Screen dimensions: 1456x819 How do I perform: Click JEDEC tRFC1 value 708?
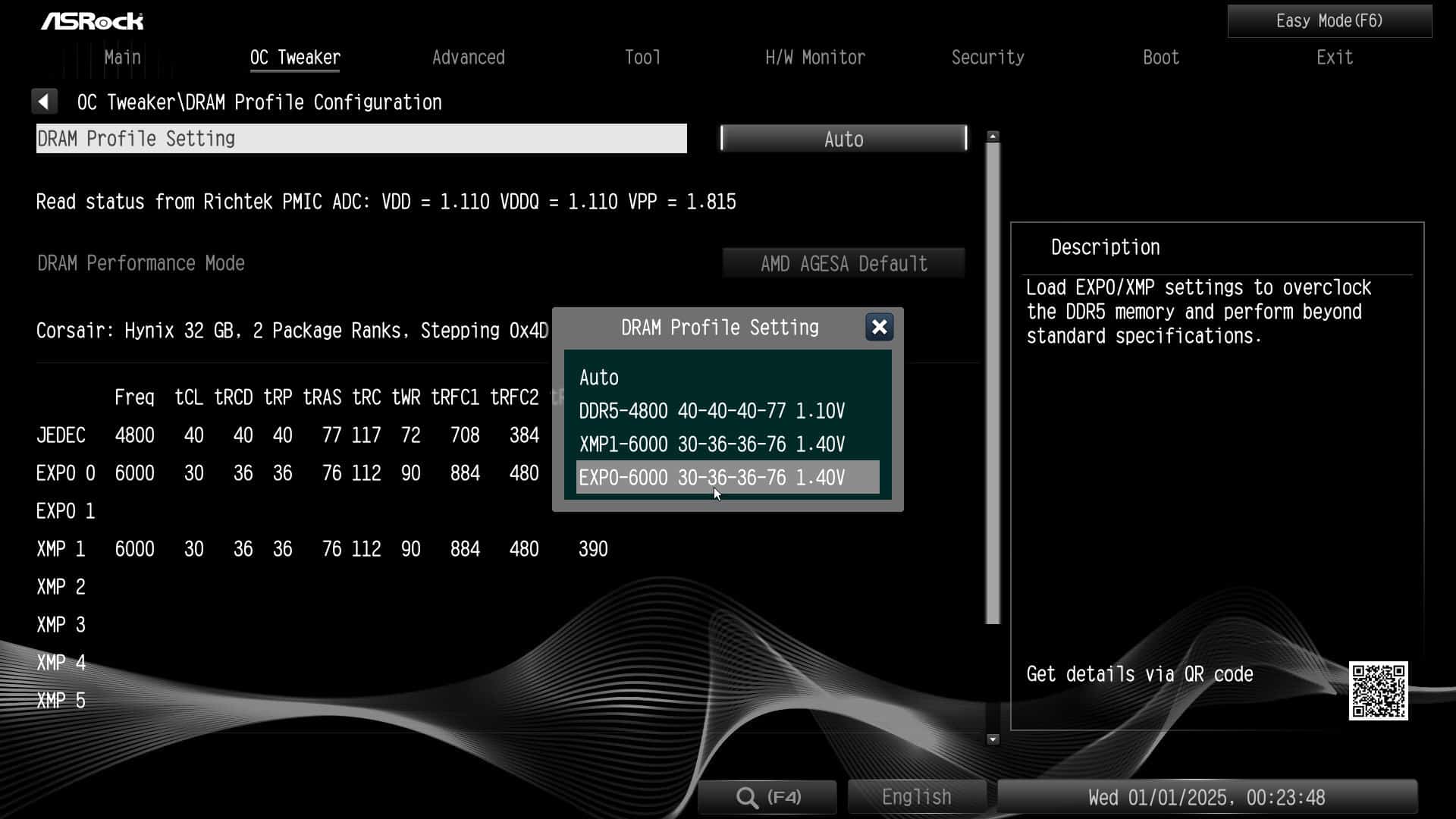465,435
